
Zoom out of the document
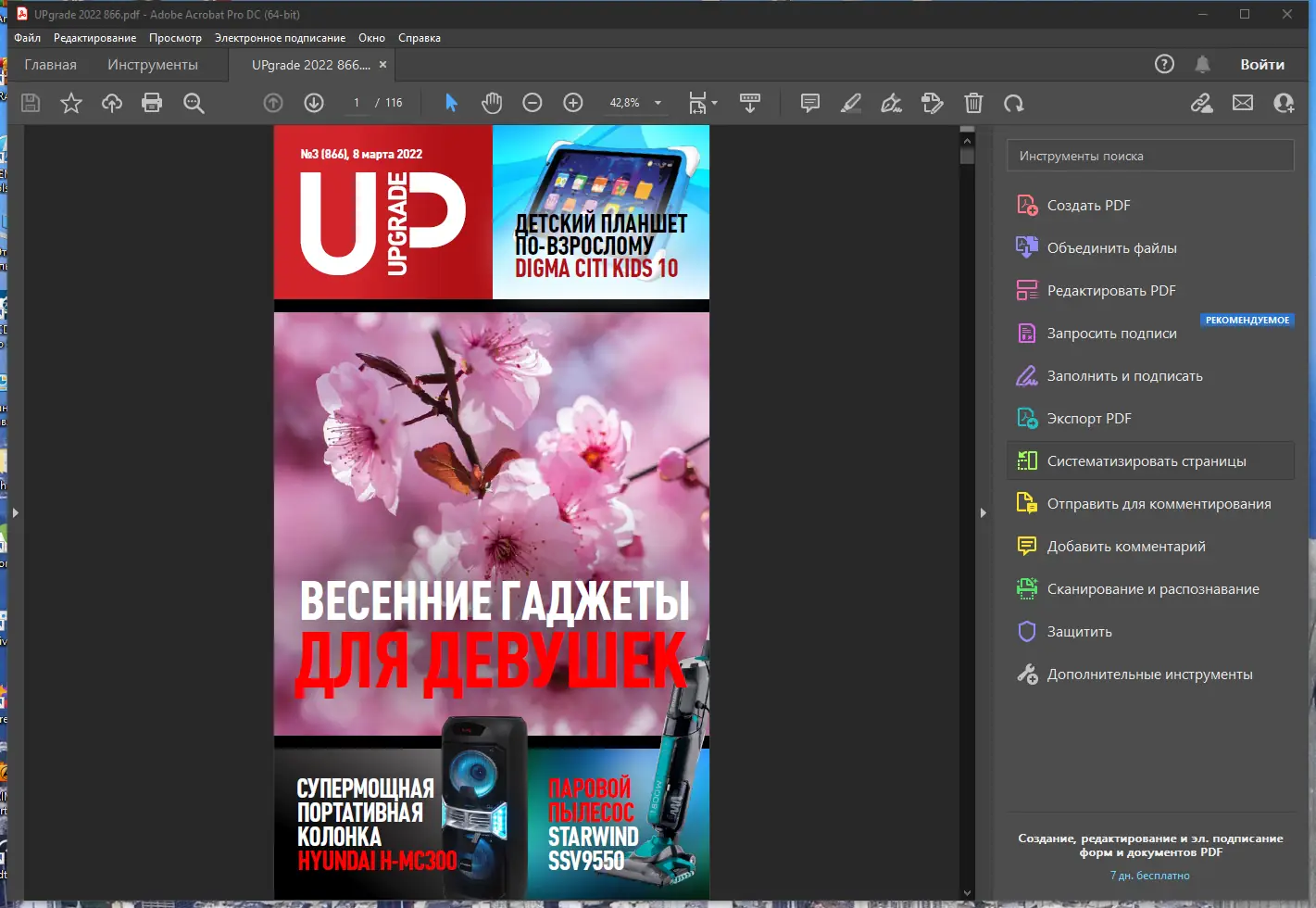533,103
